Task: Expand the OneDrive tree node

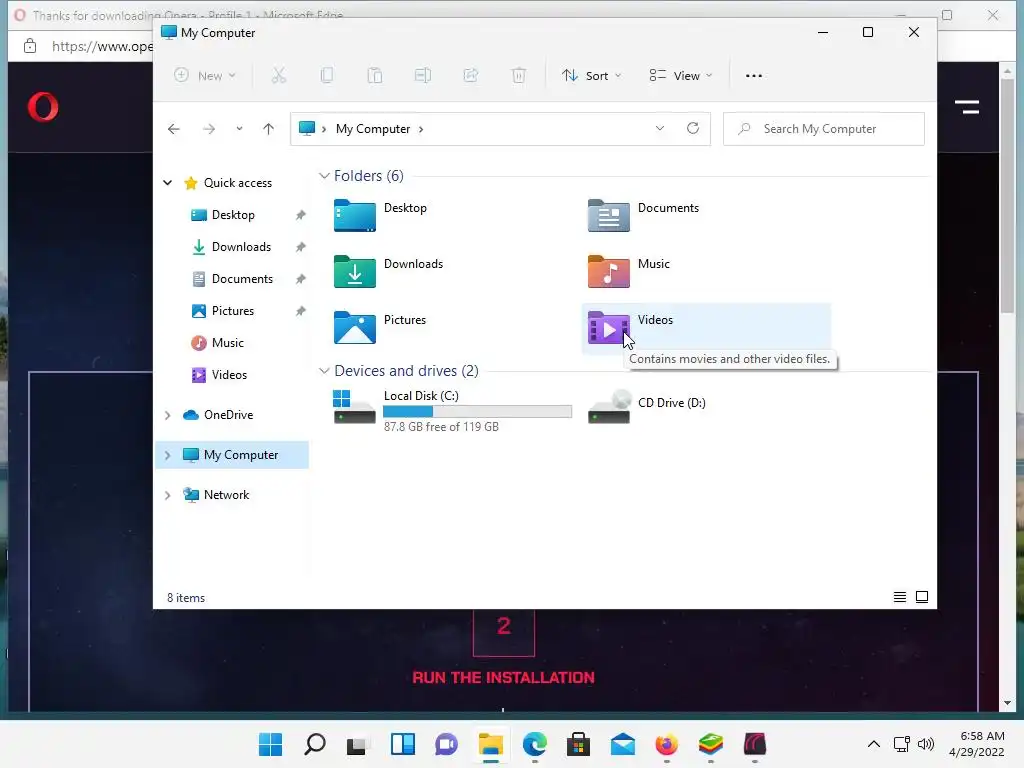Action: 168,415
